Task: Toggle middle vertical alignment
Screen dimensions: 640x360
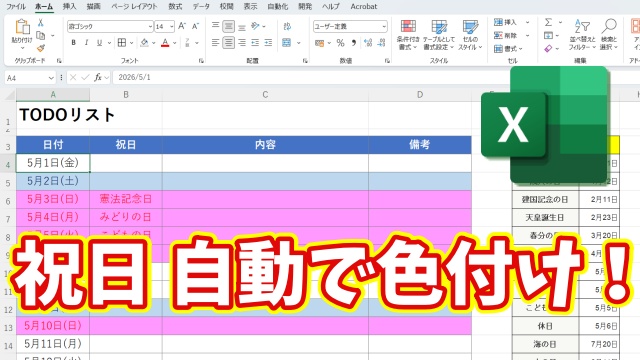Action: click(229, 27)
